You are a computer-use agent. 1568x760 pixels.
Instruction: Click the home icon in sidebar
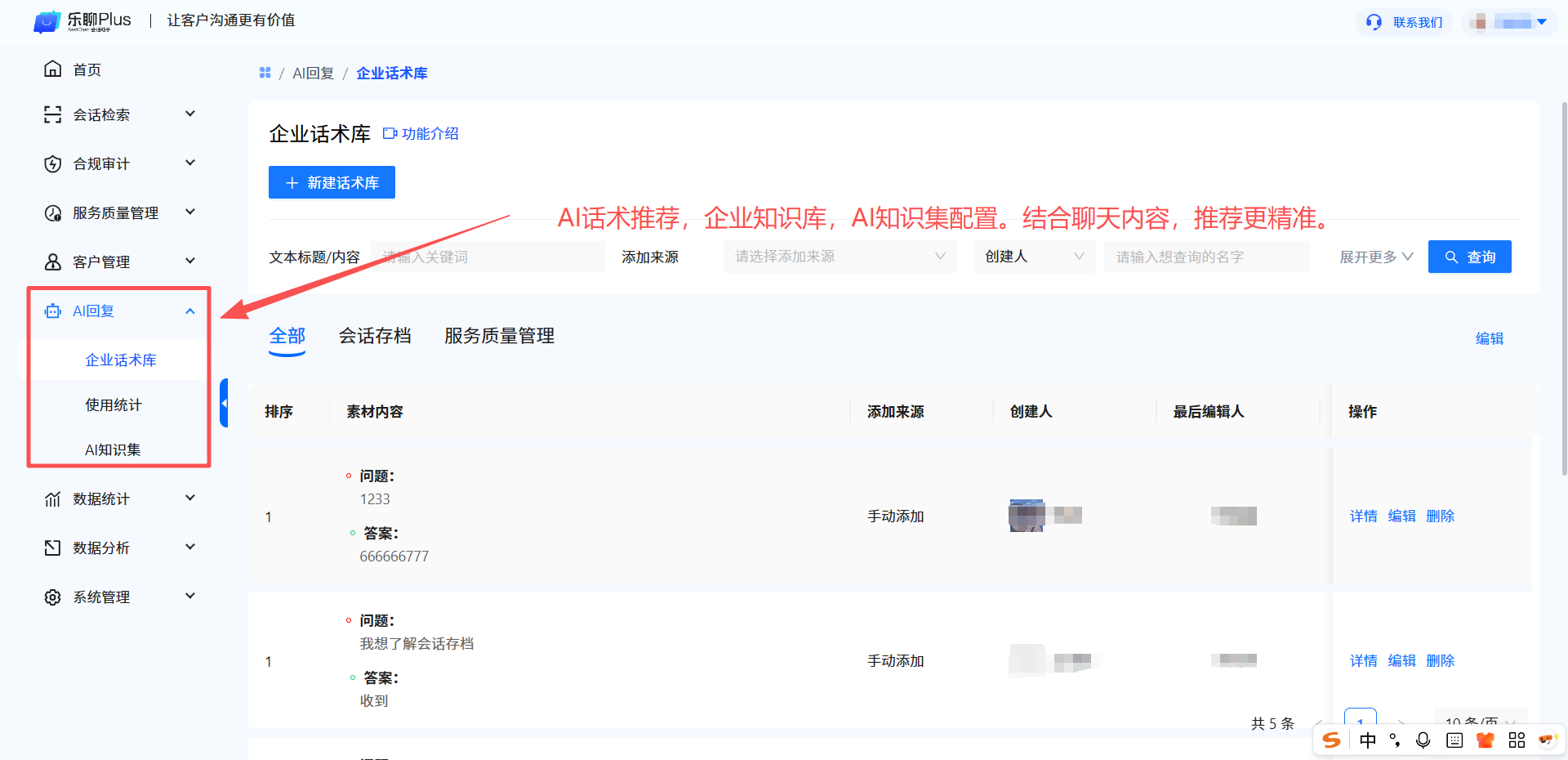(52, 69)
